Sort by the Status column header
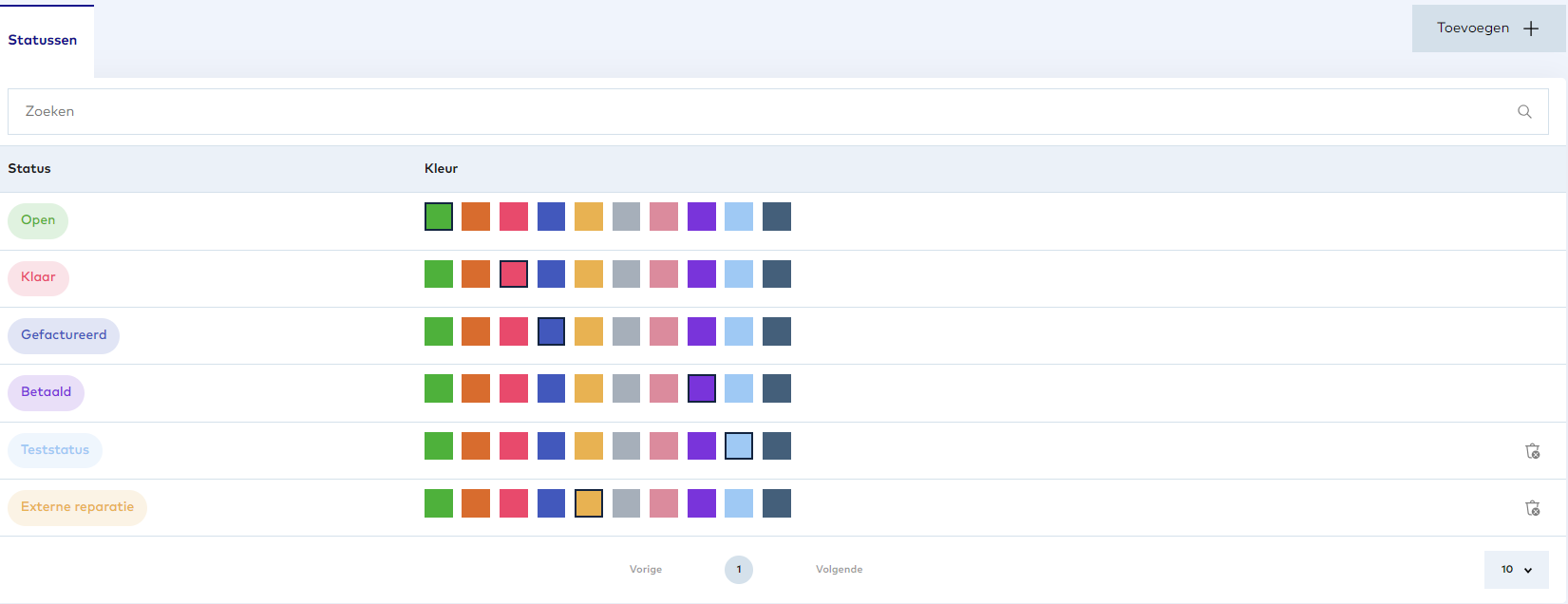Image resolution: width=1568 pixels, height=604 pixels. [x=29, y=169]
